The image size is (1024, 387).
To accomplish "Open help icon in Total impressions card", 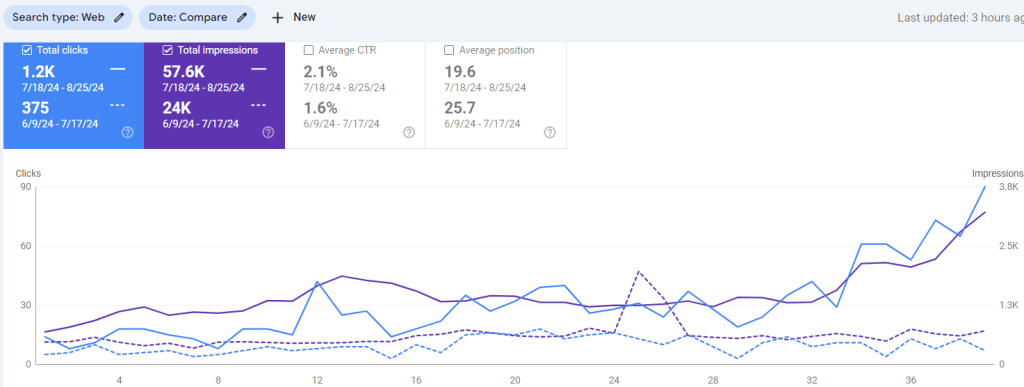I will tap(268, 132).
